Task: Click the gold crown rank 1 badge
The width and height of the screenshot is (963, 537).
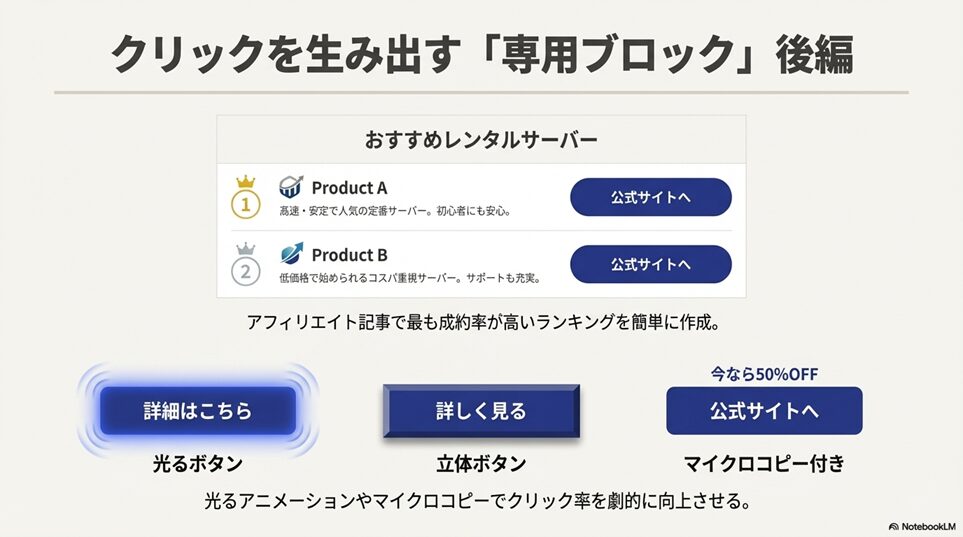Action: click(x=245, y=198)
